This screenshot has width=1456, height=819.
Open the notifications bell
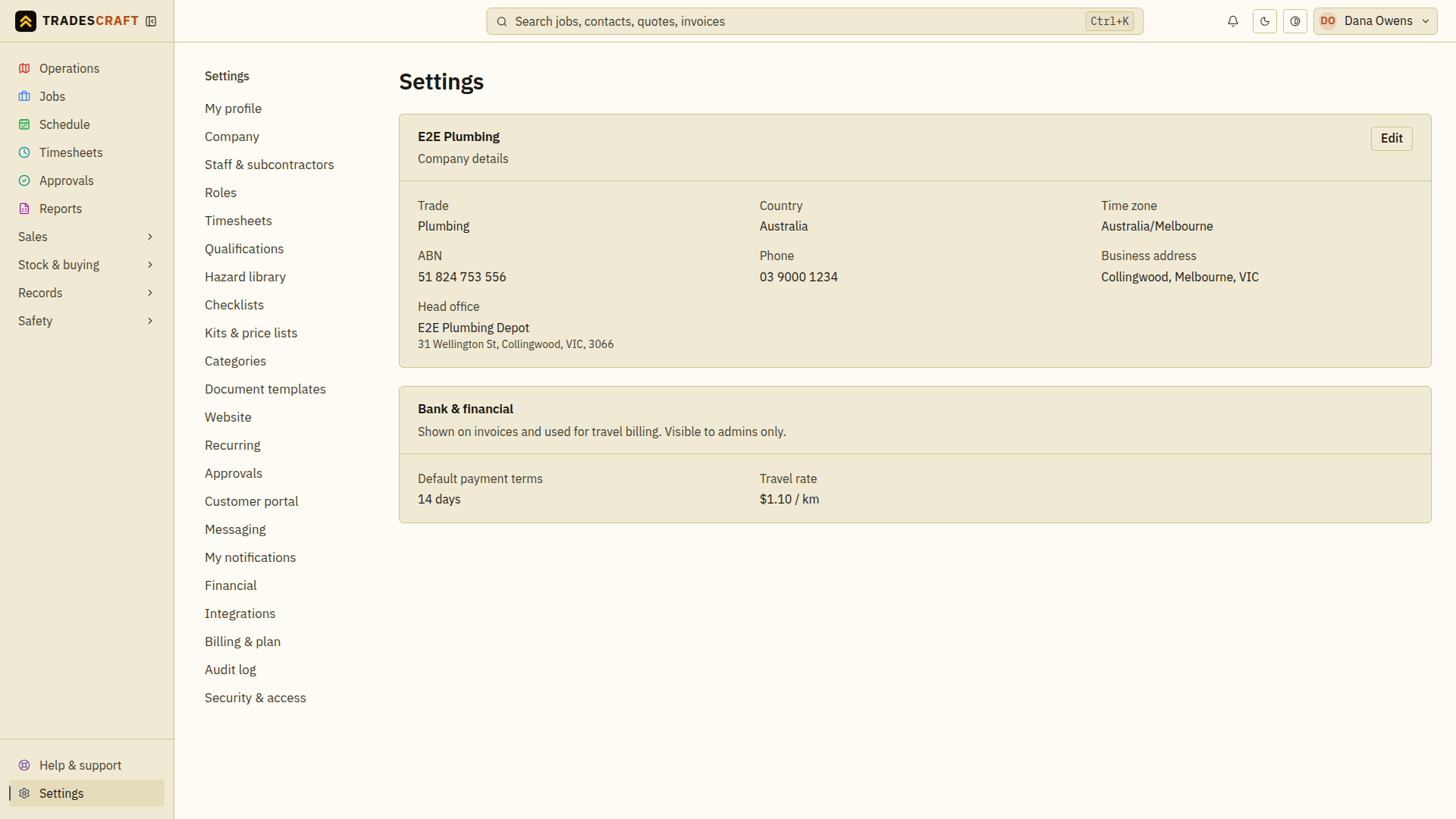tap(1233, 21)
